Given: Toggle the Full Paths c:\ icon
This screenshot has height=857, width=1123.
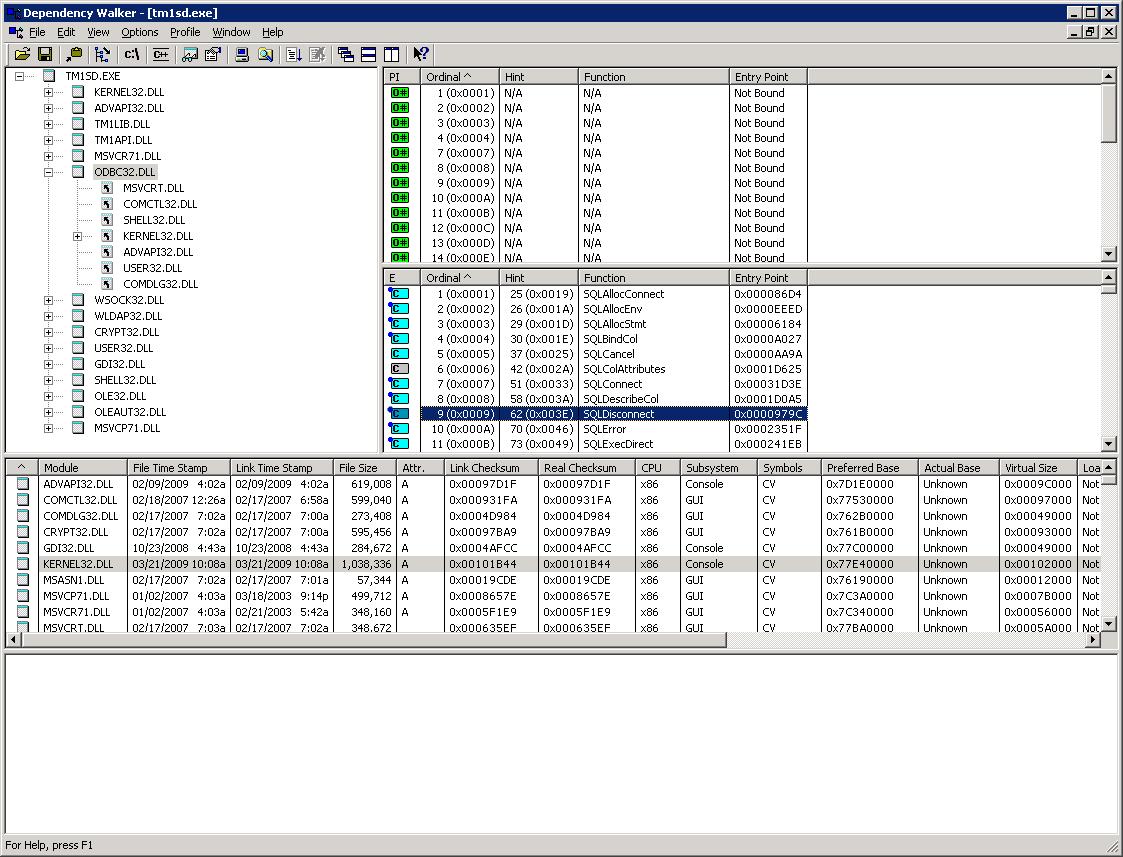Looking at the screenshot, I should [x=132, y=54].
